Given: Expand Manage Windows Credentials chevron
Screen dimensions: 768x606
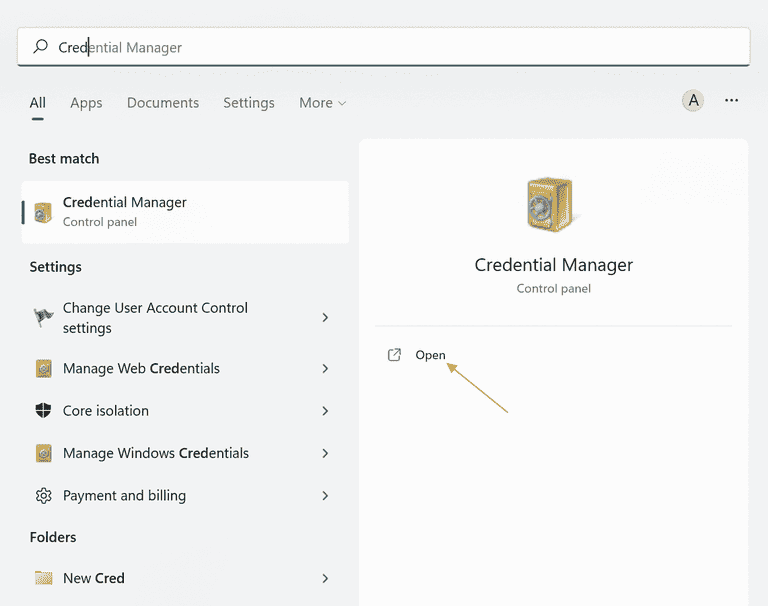Looking at the screenshot, I should point(325,453).
